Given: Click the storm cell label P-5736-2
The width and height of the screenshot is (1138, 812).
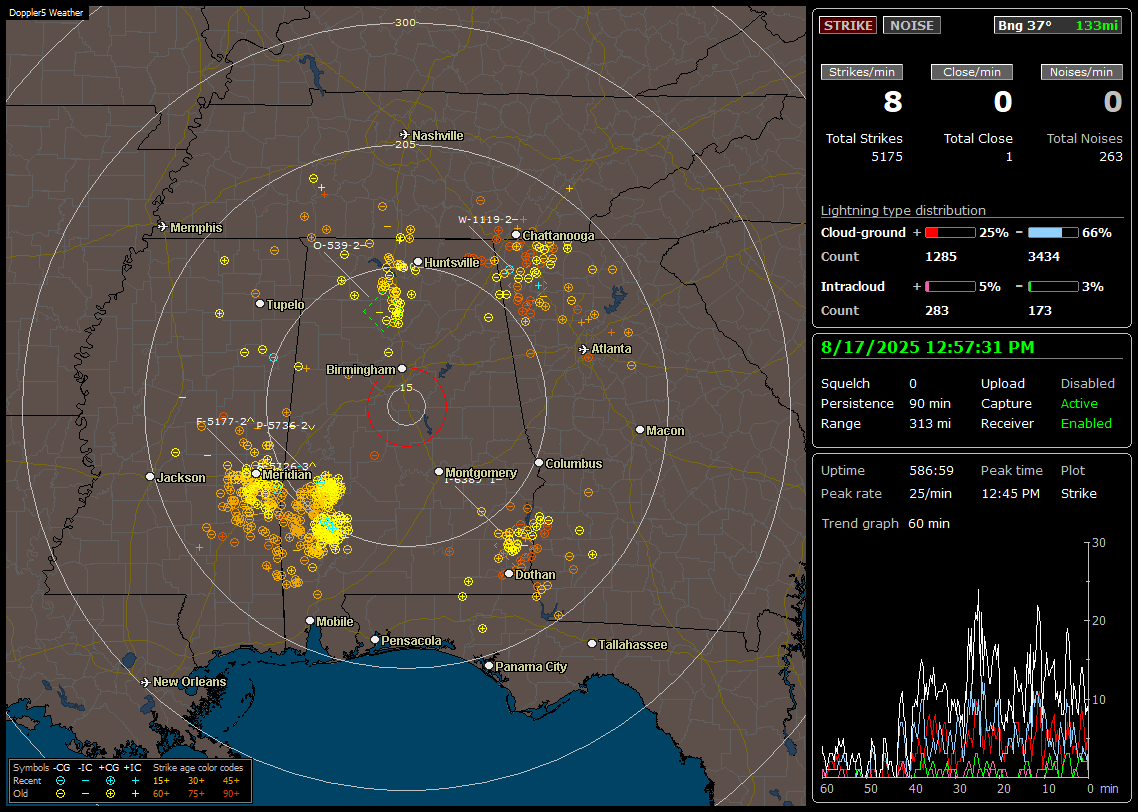Looking at the screenshot, I should (x=282, y=425).
